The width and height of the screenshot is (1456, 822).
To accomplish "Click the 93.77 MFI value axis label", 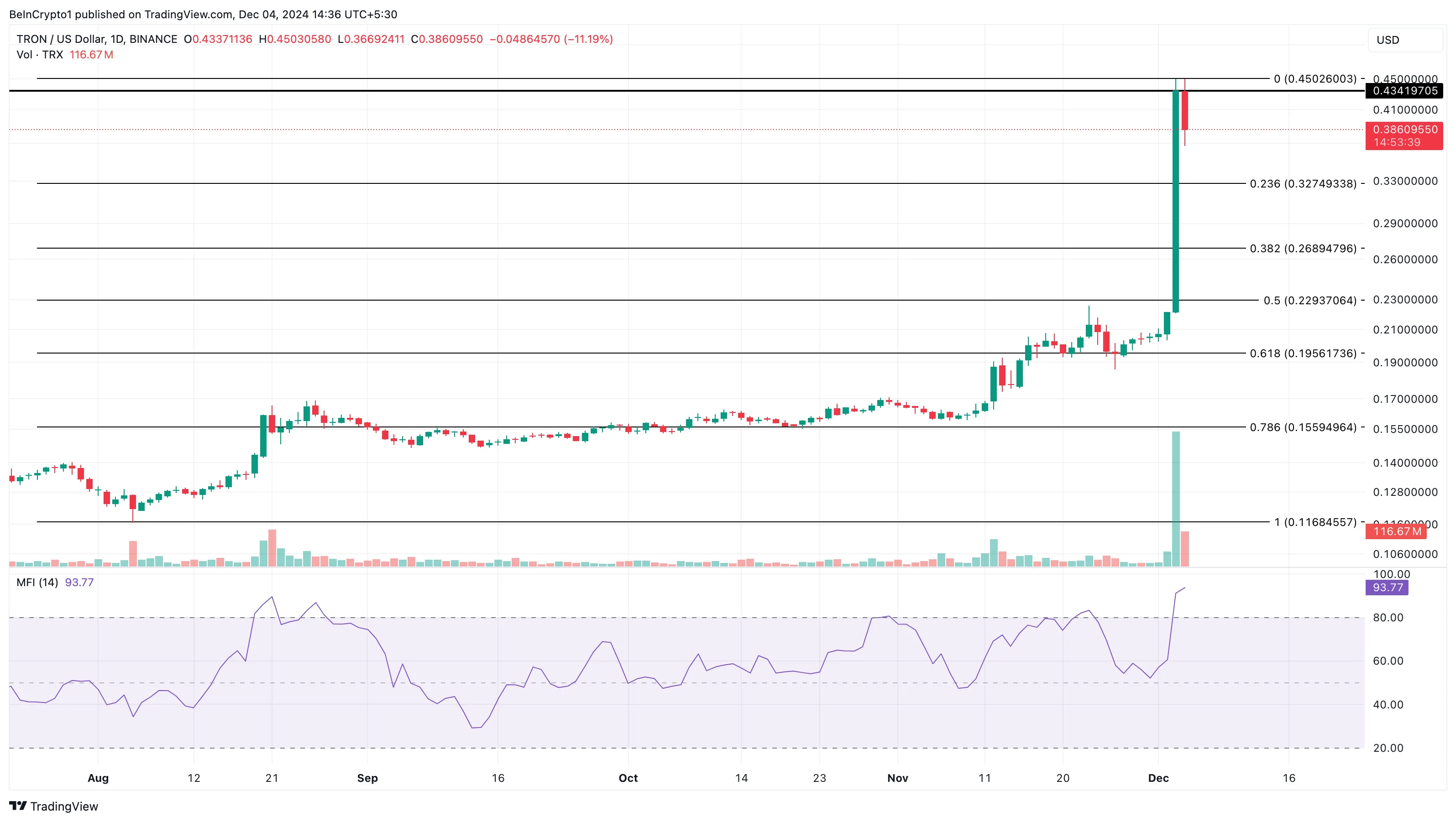I will [x=1387, y=587].
